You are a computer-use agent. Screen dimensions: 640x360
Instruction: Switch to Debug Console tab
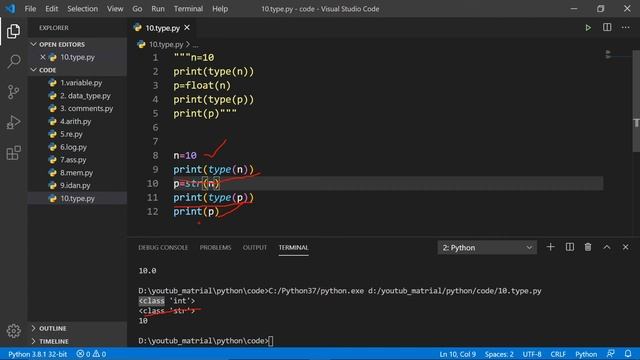[163, 247]
